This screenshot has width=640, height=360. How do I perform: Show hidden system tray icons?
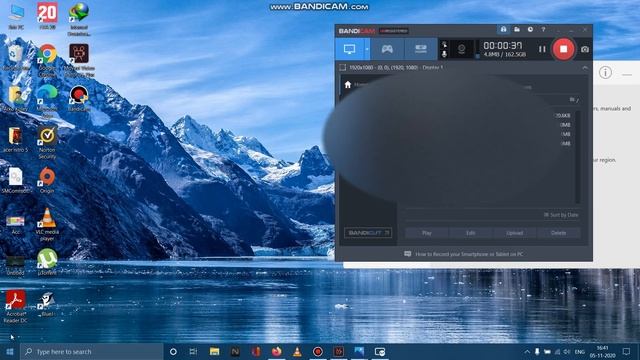coord(527,351)
